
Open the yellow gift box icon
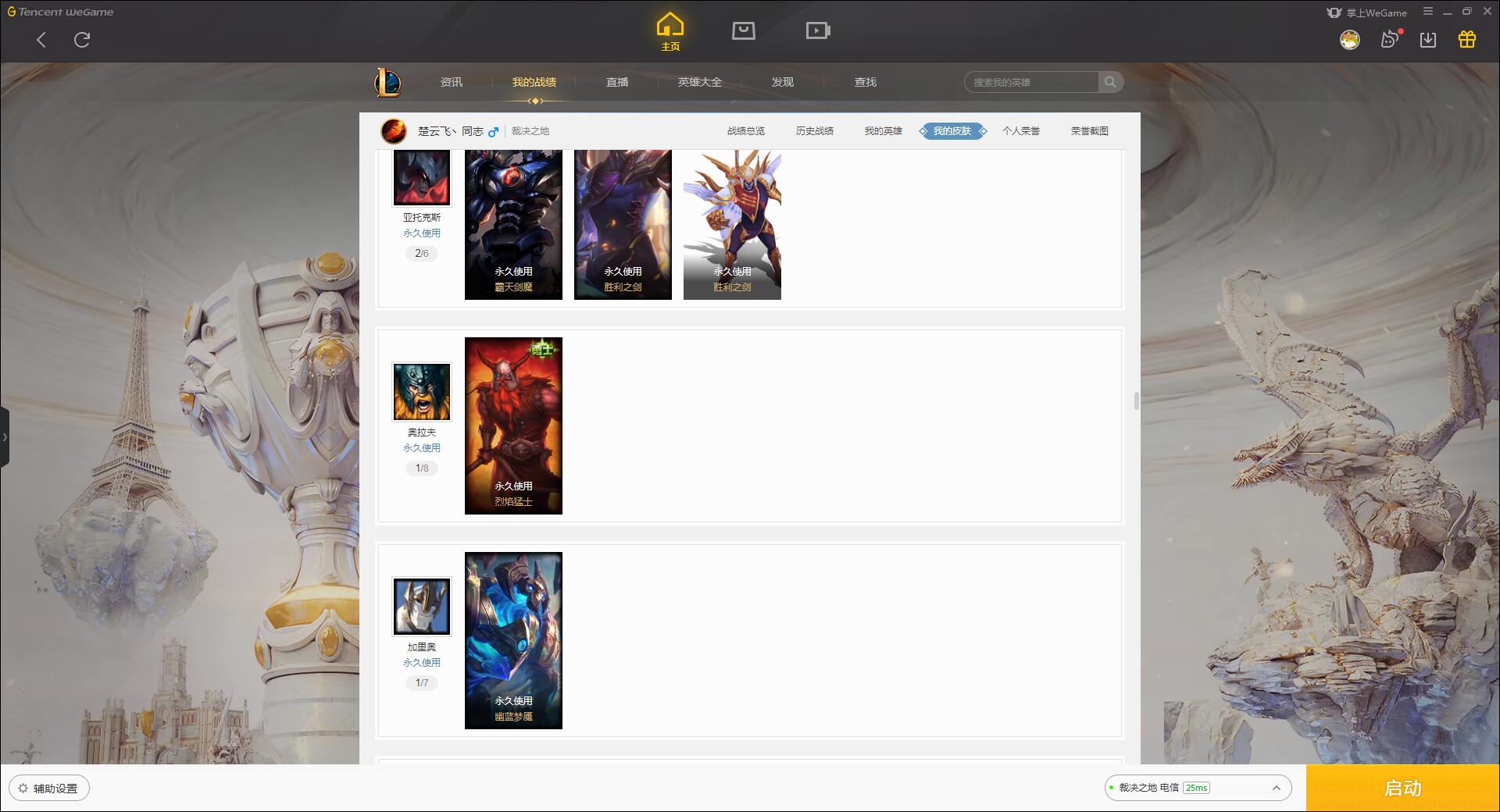(x=1467, y=39)
